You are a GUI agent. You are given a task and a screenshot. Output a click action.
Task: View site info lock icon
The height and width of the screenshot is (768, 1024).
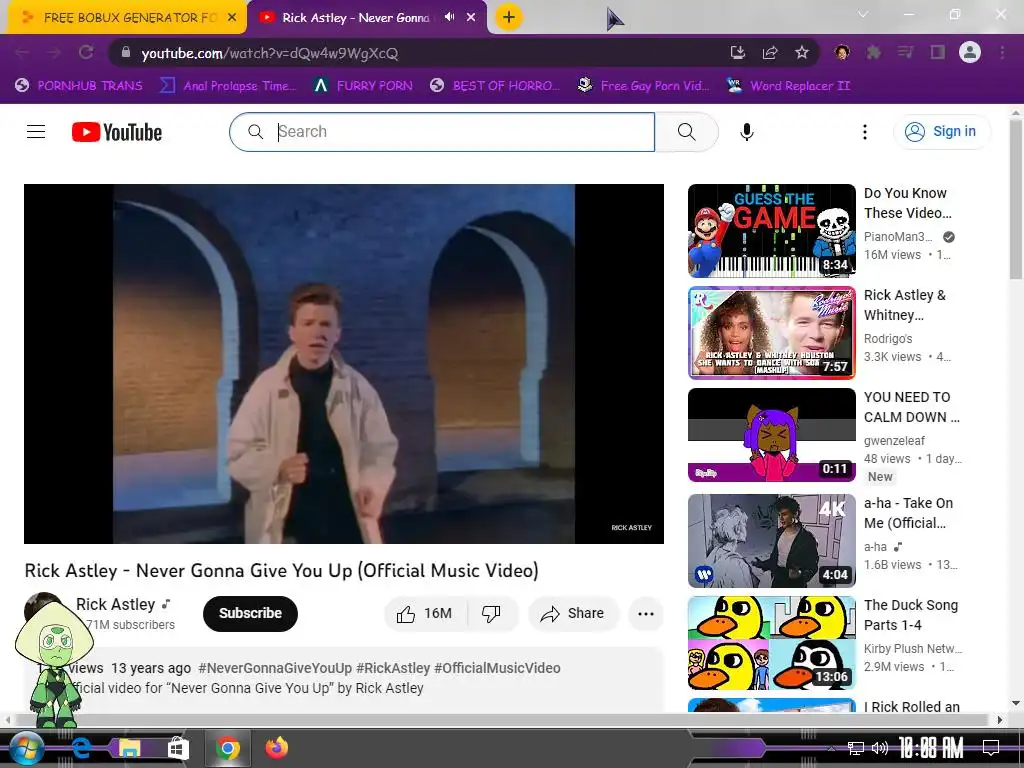126,52
